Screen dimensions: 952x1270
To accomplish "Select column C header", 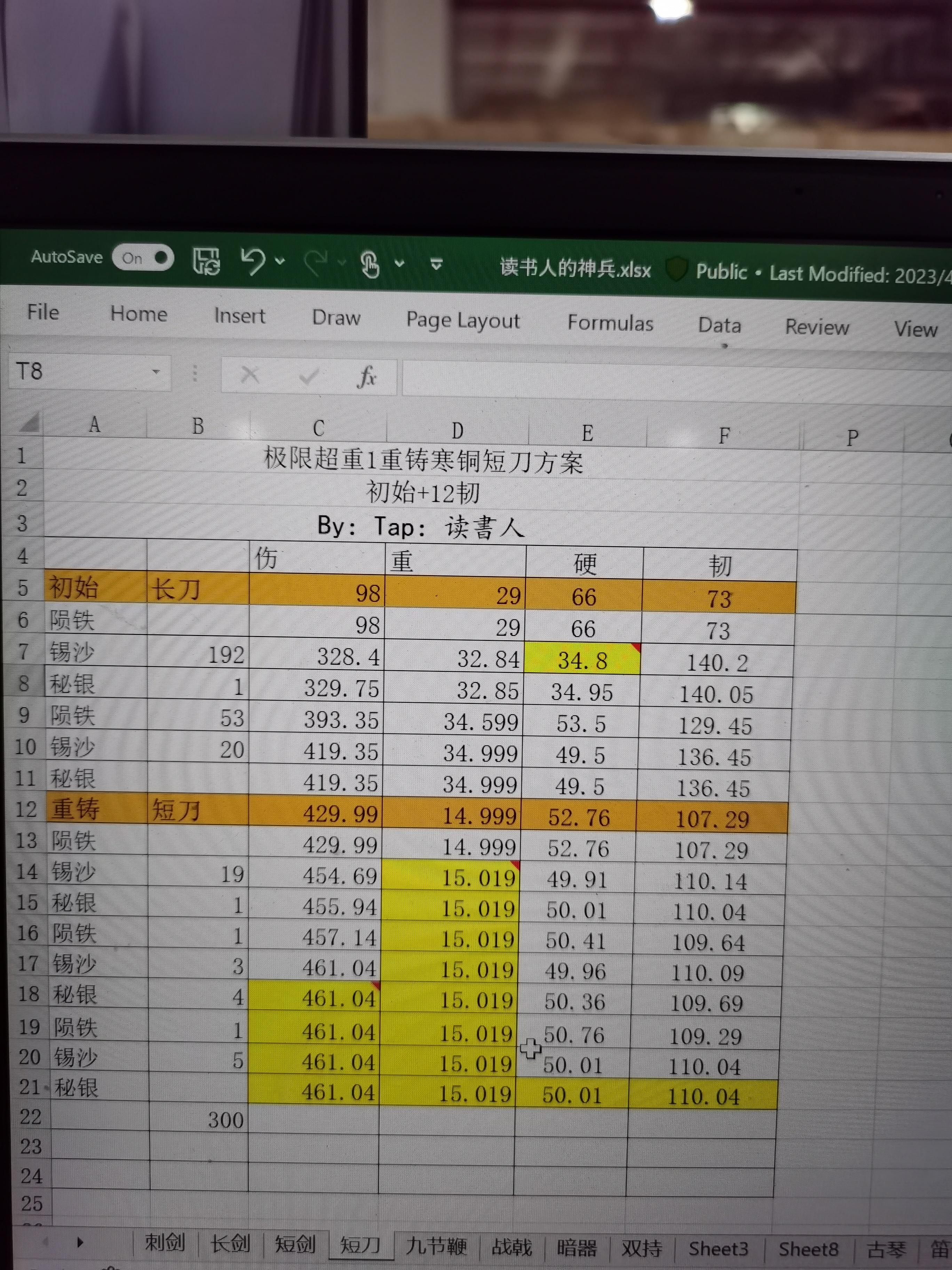I will pos(318,428).
